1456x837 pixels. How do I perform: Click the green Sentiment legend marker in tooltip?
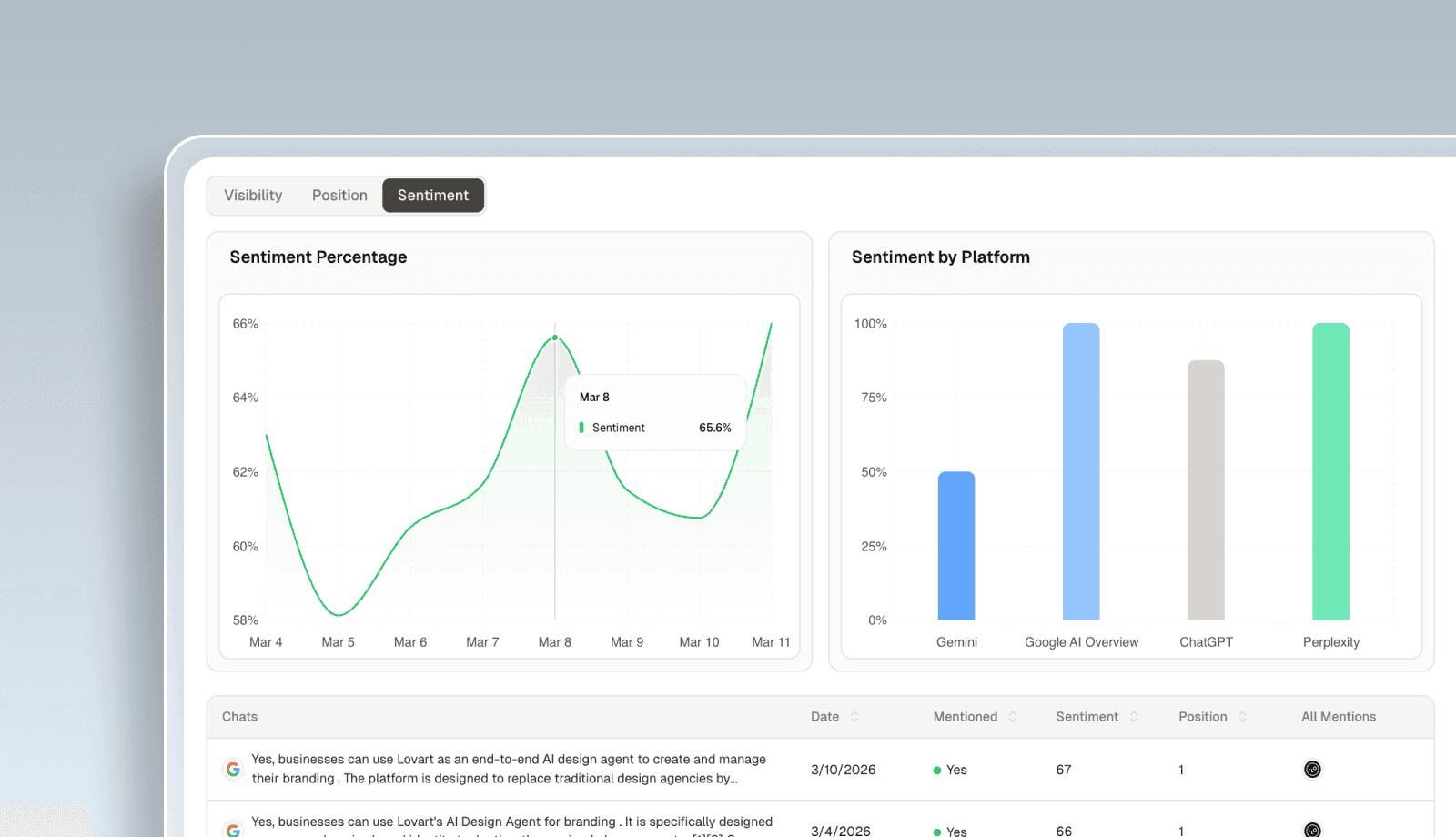tap(581, 428)
